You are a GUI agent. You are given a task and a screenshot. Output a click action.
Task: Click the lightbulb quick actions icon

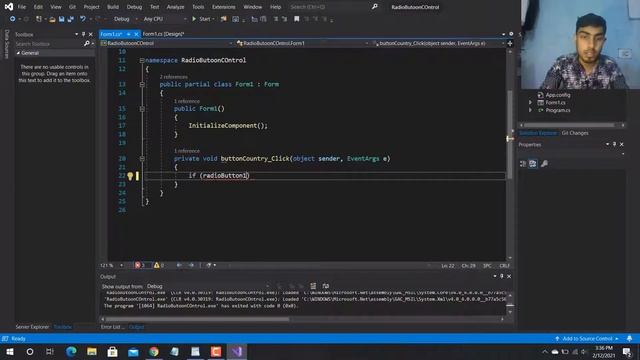130,176
